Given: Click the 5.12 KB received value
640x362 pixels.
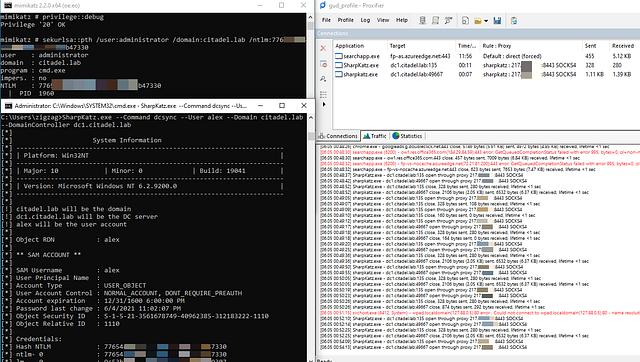Looking at the screenshot, I should tap(622, 56).
